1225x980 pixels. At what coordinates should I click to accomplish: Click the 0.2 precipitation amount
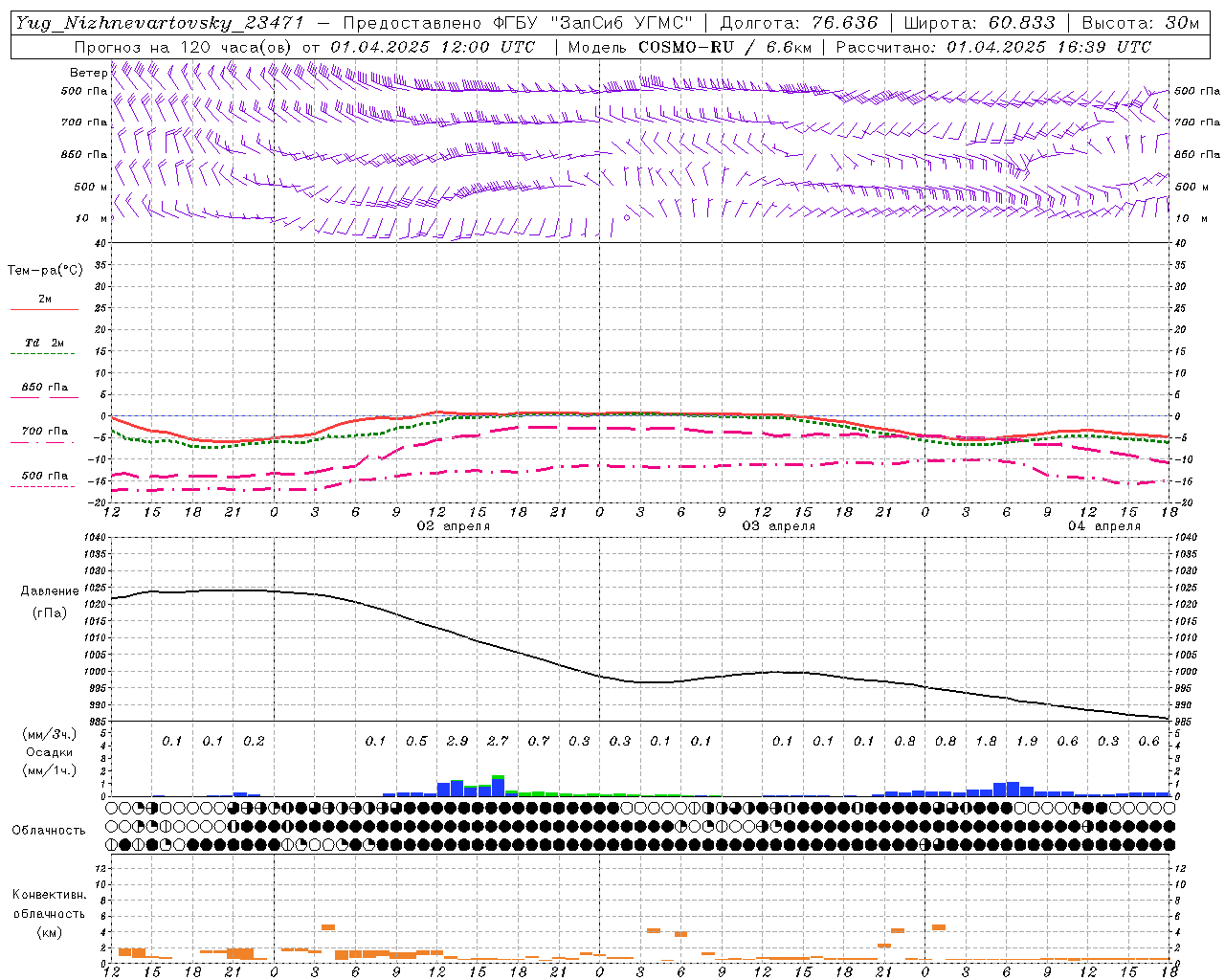tap(254, 741)
